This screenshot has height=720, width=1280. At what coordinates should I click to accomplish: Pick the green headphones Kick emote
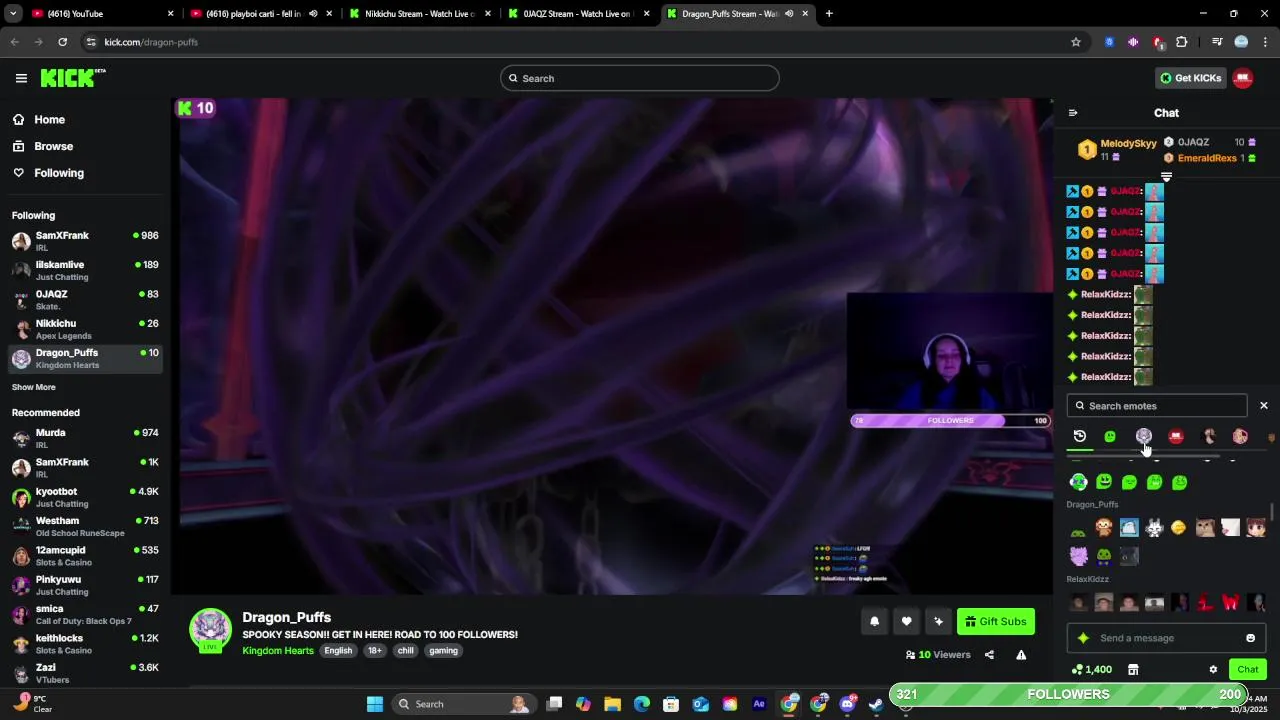1078,482
